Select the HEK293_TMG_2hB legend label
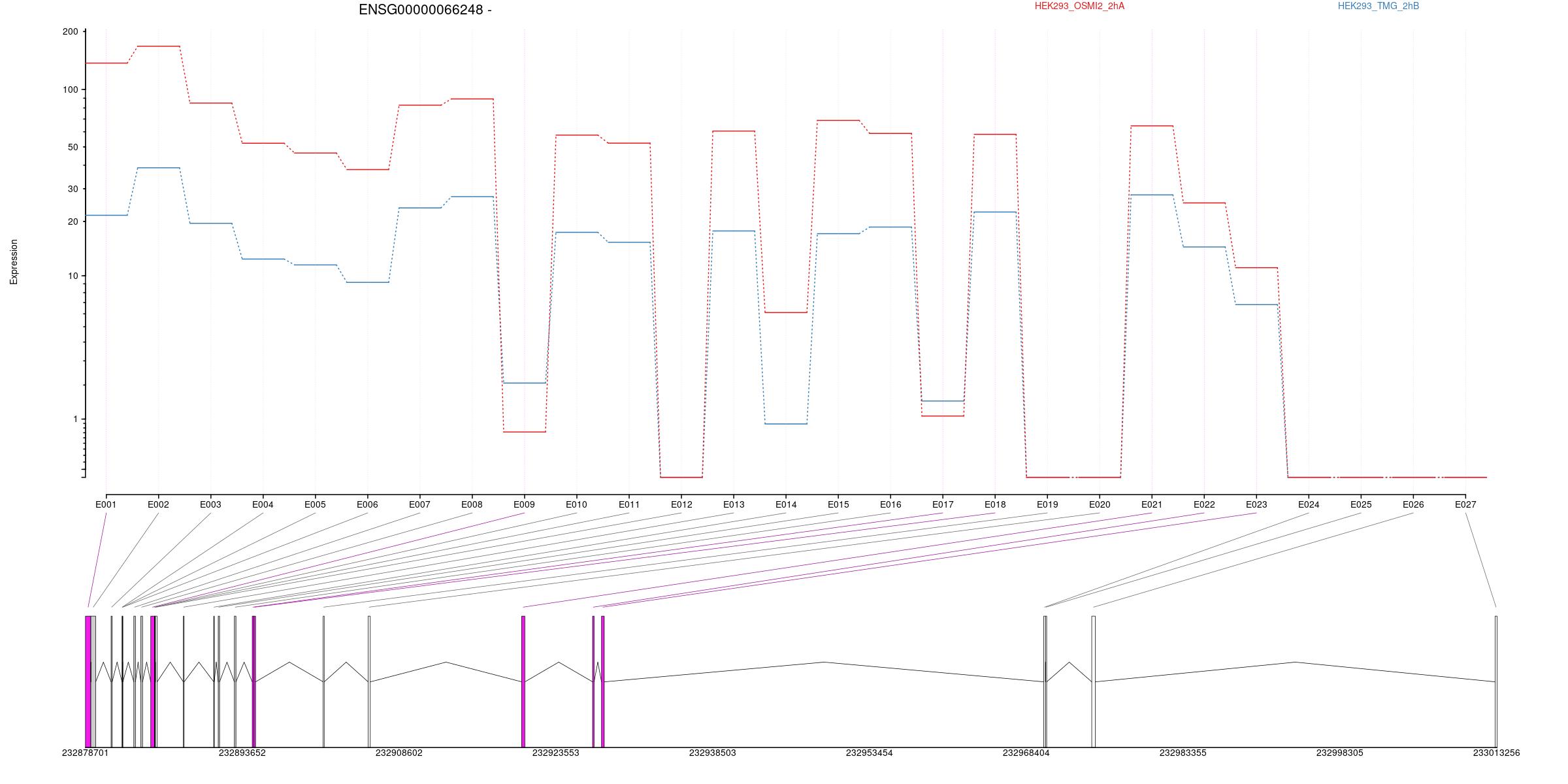This screenshot has width=1568, height=784. 1379,6
